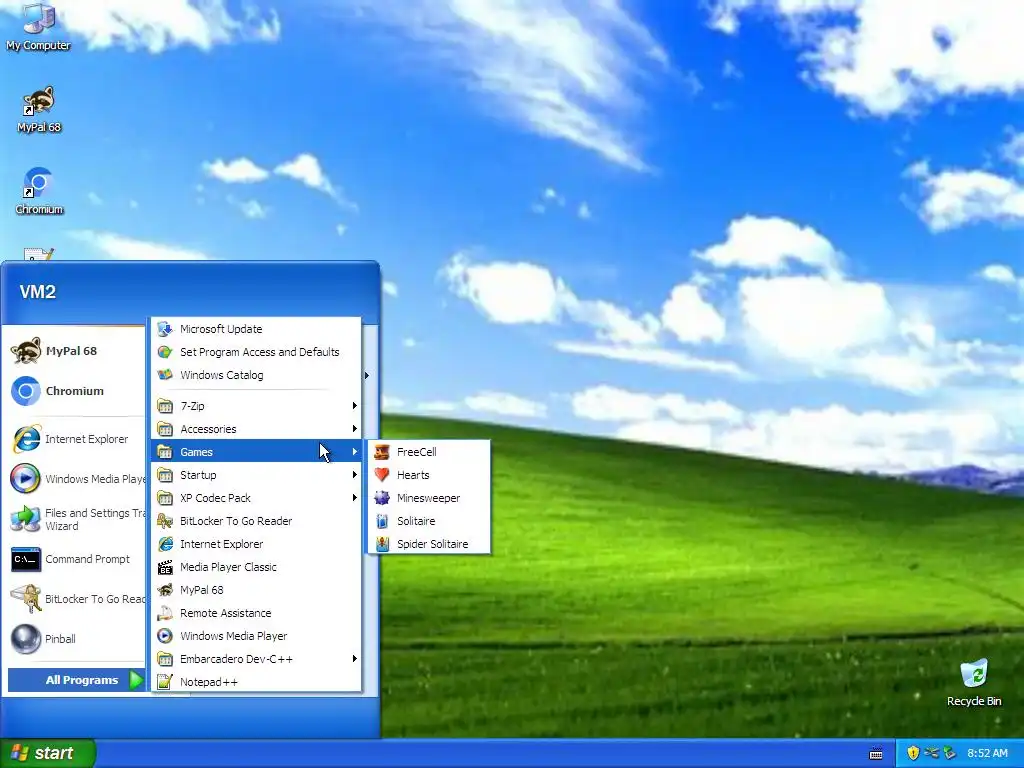The height and width of the screenshot is (768, 1024).
Task: Launch Pinball from Start menu
Action: (x=76, y=639)
